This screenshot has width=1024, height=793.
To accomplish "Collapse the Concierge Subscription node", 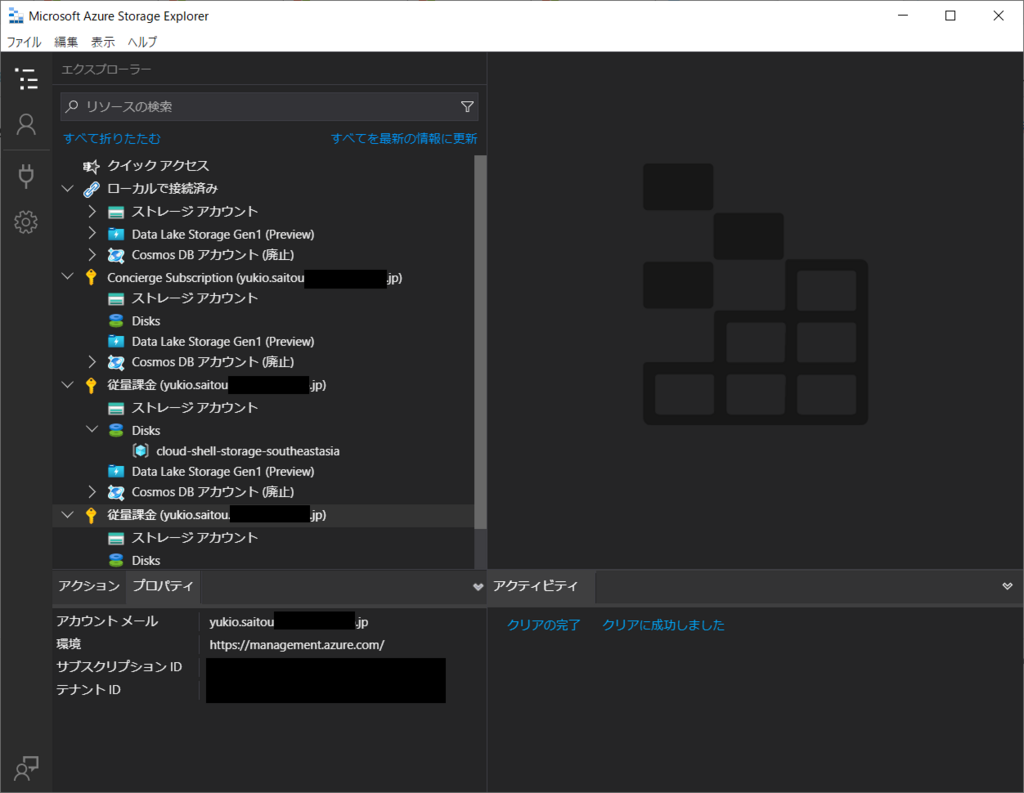I will 68,277.
